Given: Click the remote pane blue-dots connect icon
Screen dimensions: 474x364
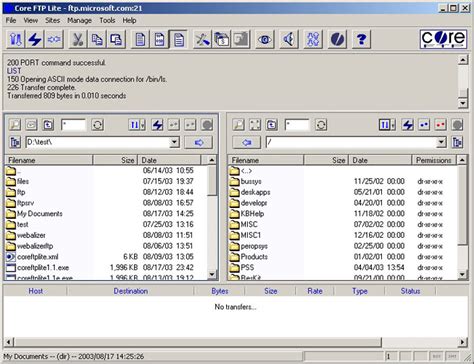Looking at the screenshot, I should click(424, 125).
